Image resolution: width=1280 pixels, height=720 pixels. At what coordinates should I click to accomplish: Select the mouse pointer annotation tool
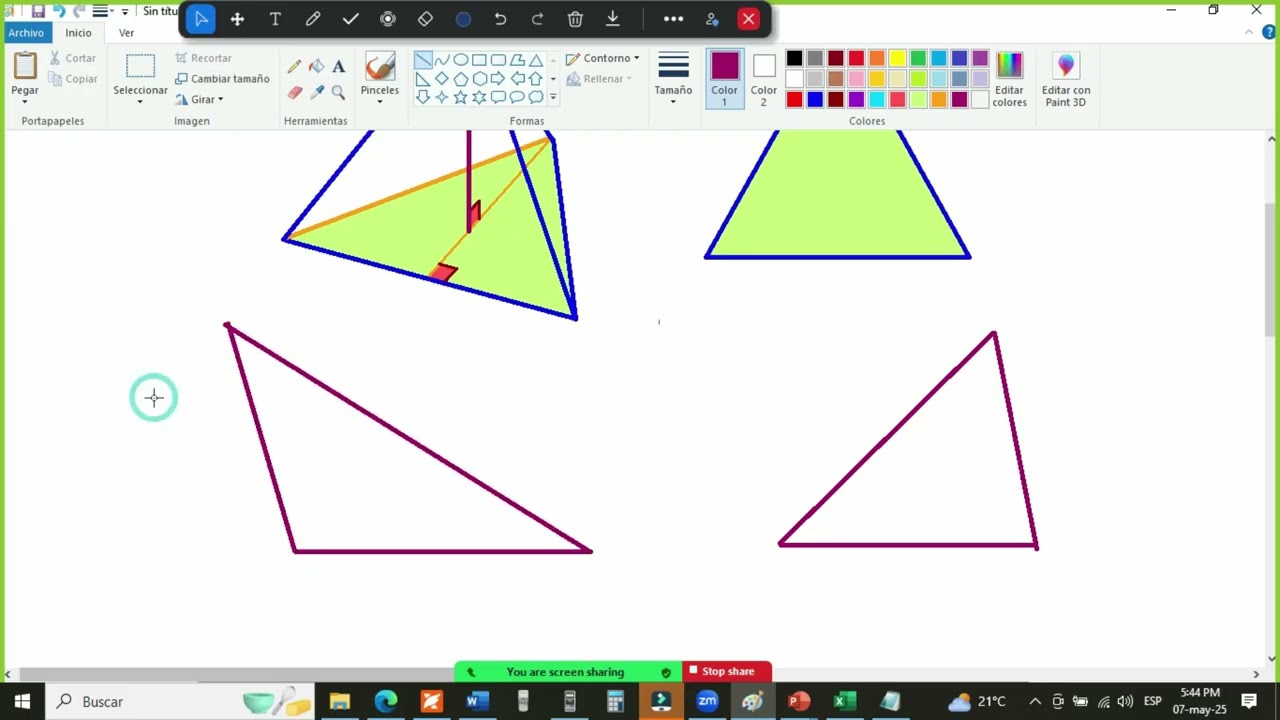coord(201,19)
